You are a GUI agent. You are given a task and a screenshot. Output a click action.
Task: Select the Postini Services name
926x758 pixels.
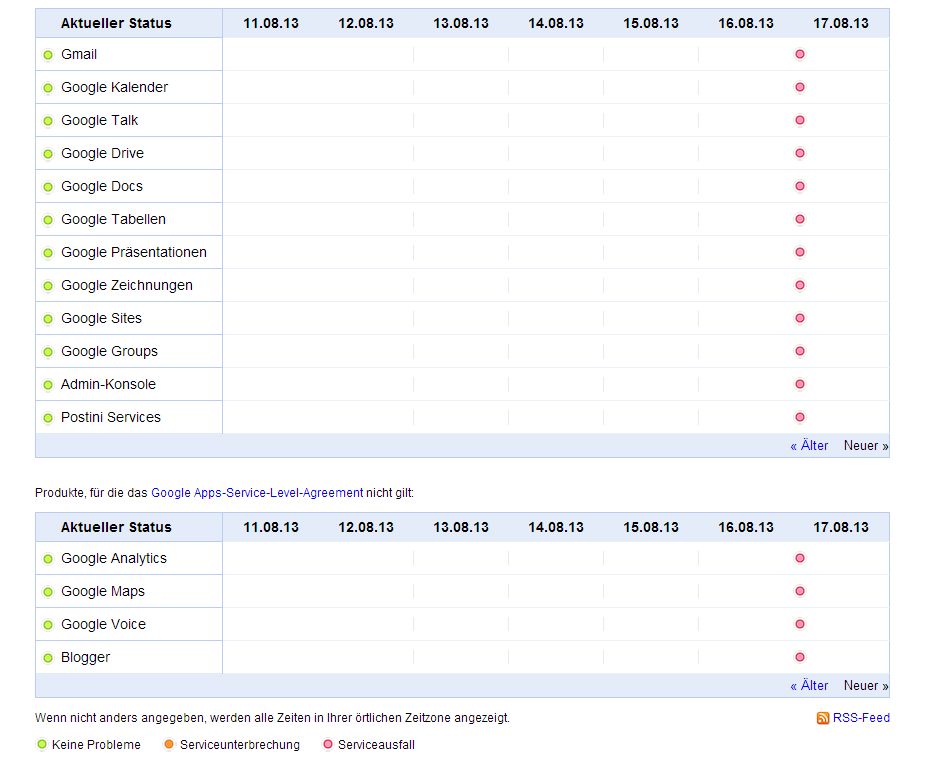pyautogui.click(x=110, y=417)
